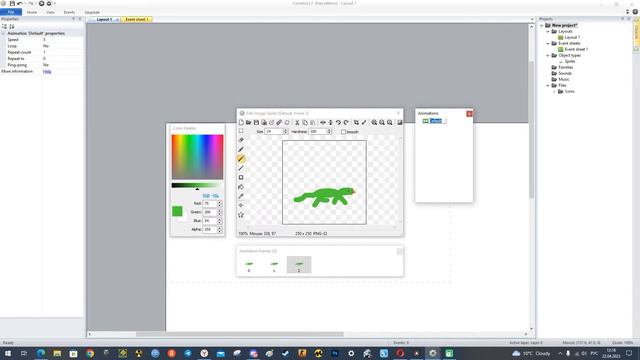Switch to the Event sheet 1 tab
640x360 pixels.
point(137,19)
